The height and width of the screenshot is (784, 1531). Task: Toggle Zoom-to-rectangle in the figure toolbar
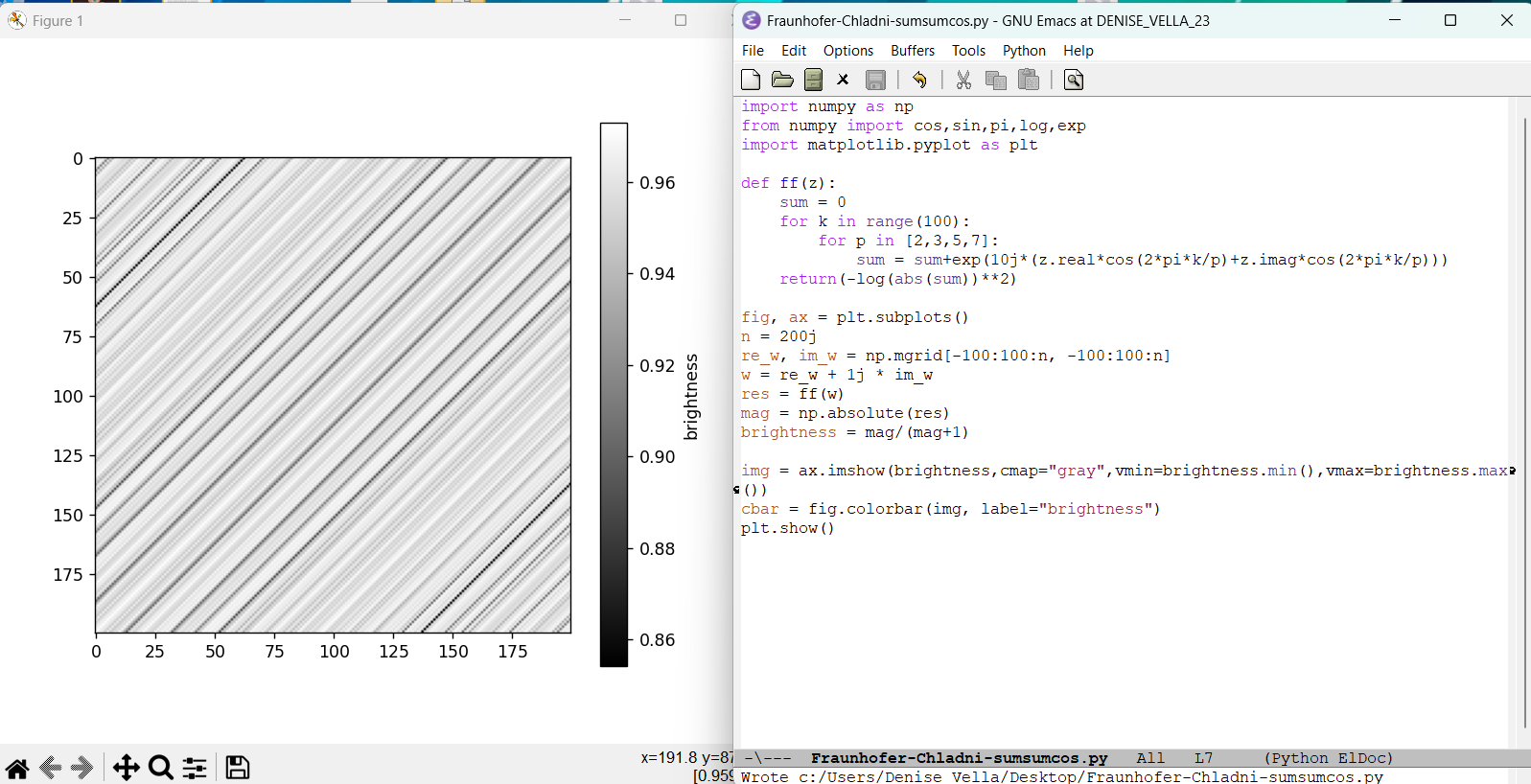click(161, 768)
